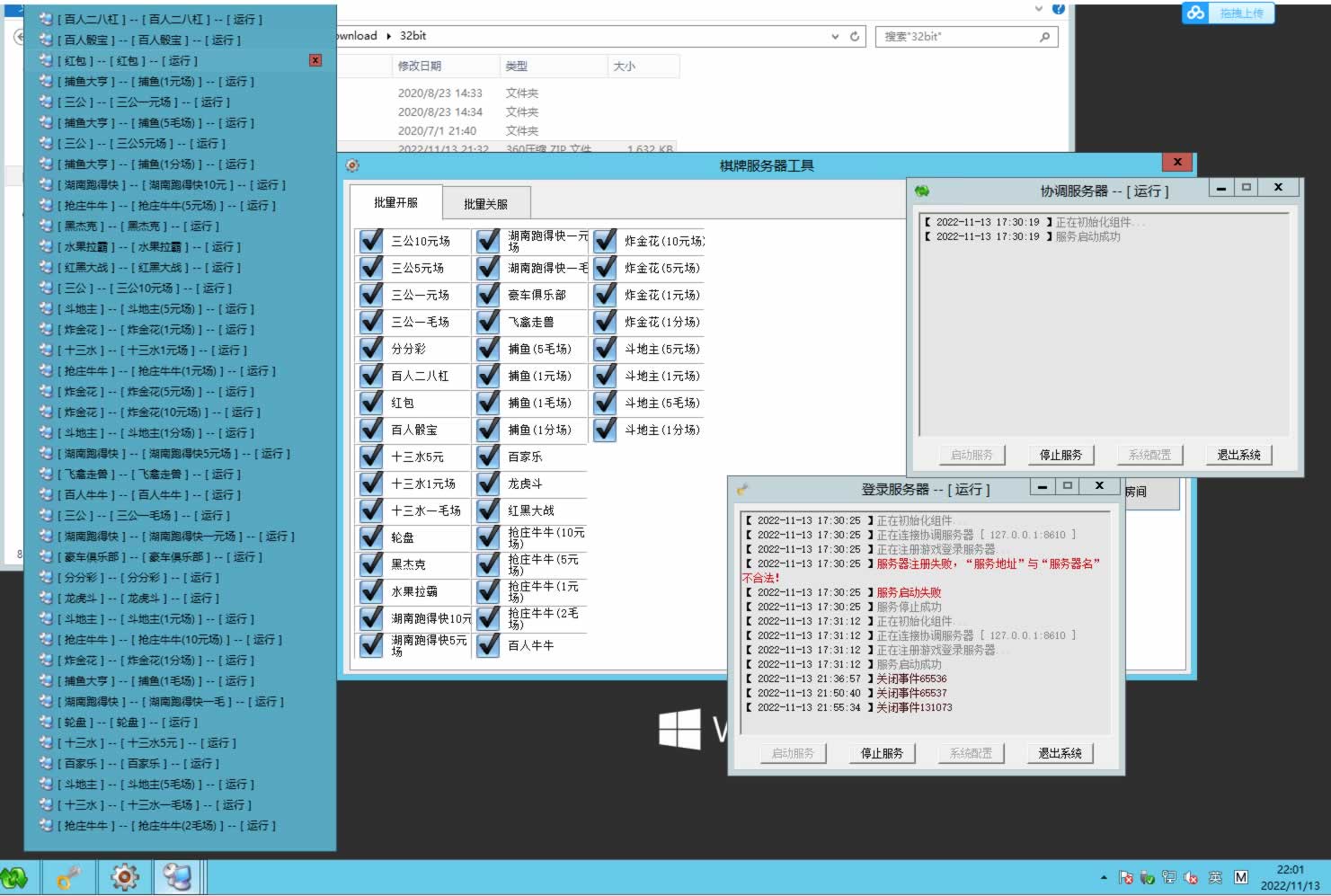Click the green coordinator server taskbar icon
Image resolution: width=1331 pixels, height=896 pixels.
click(x=14, y=876)
